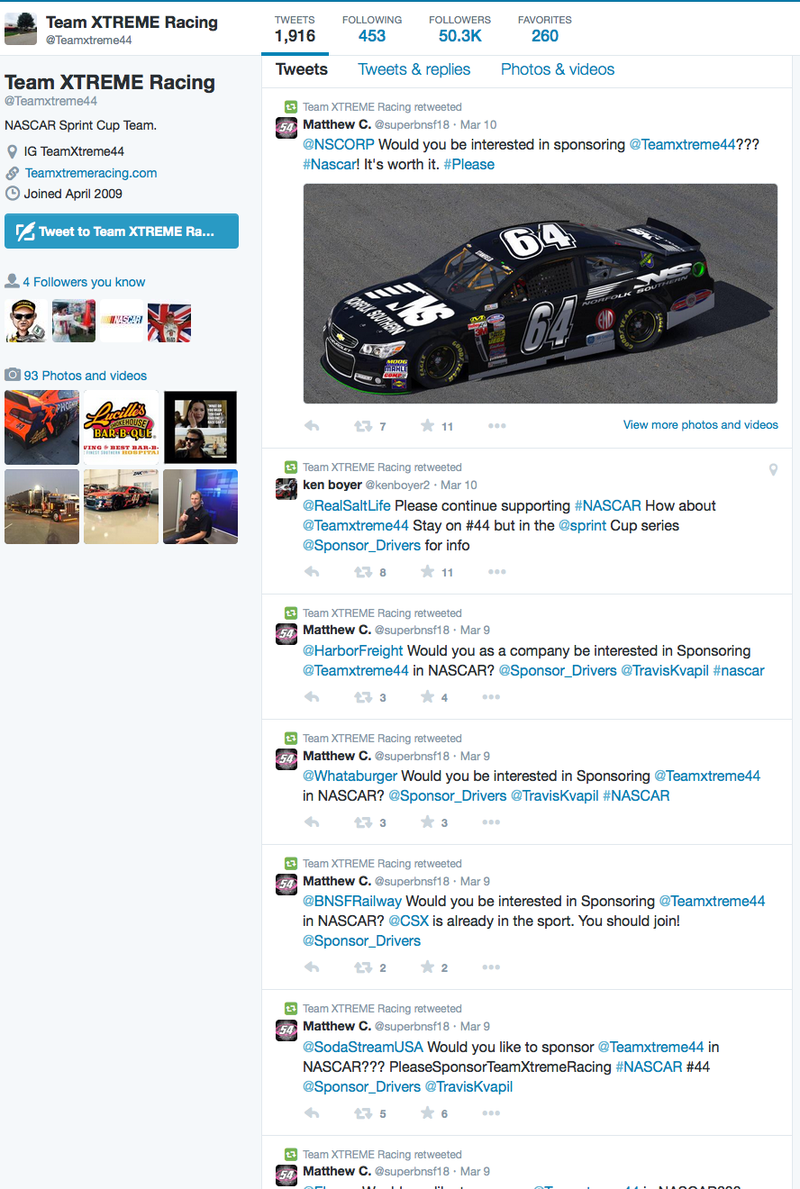Open more options on SodaStreamUSA tweet
800x1189 pixels.
click(491, 1113)
